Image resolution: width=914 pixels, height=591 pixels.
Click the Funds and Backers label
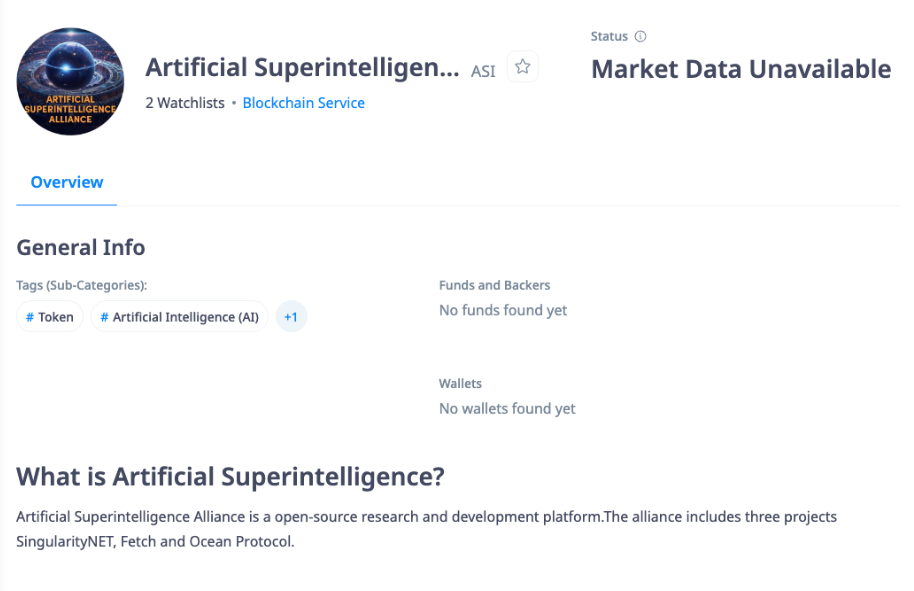pos(494,285)
